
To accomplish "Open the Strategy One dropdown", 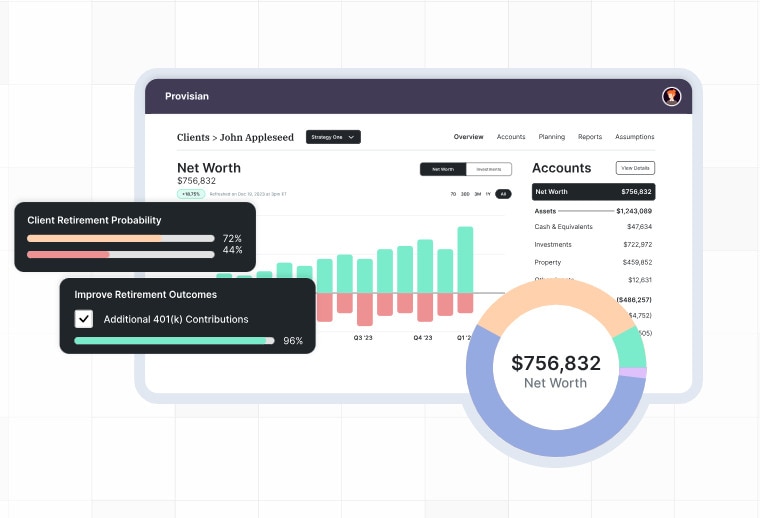I will 333,137.
